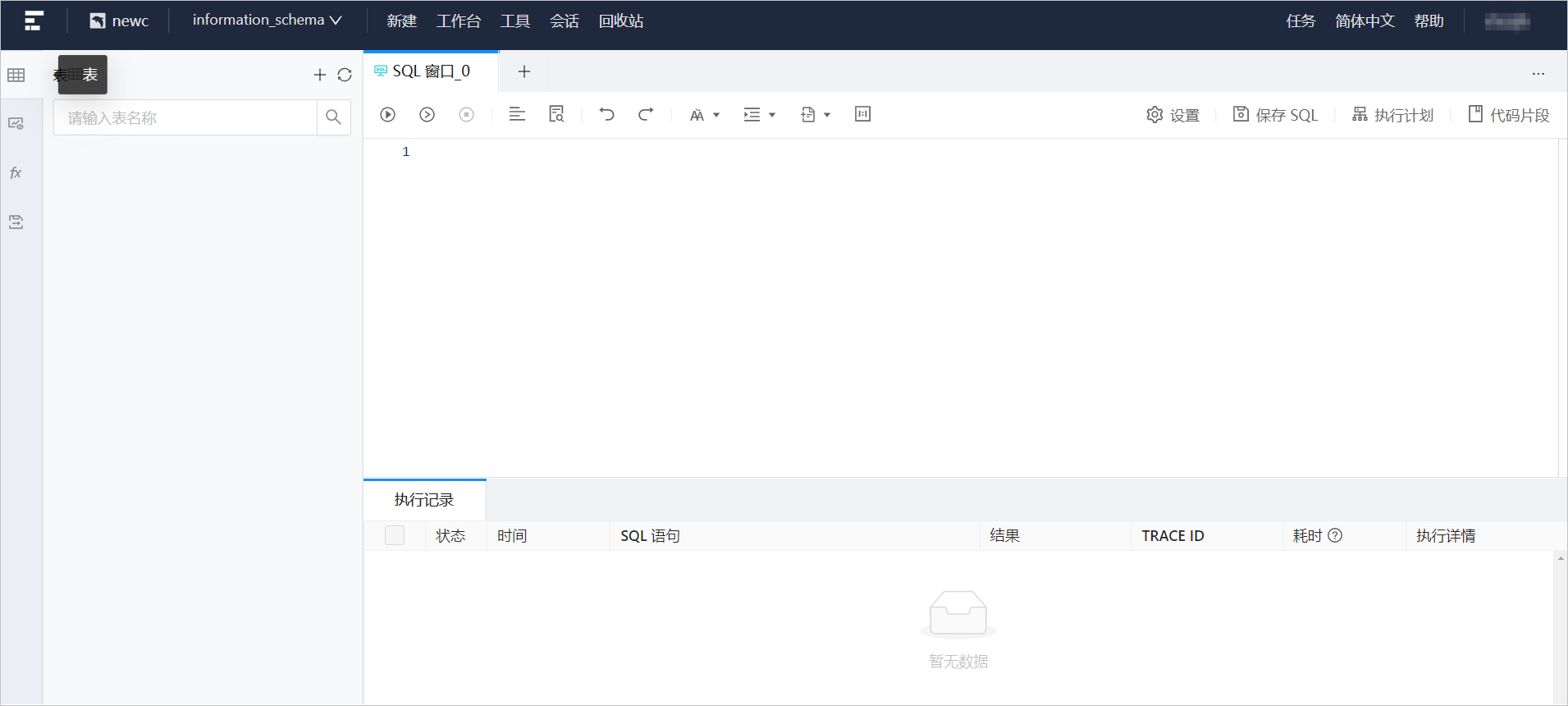Open the views icon in left sidebar
The height and width of the screenshot is (706, 1568).
(16, 124)
